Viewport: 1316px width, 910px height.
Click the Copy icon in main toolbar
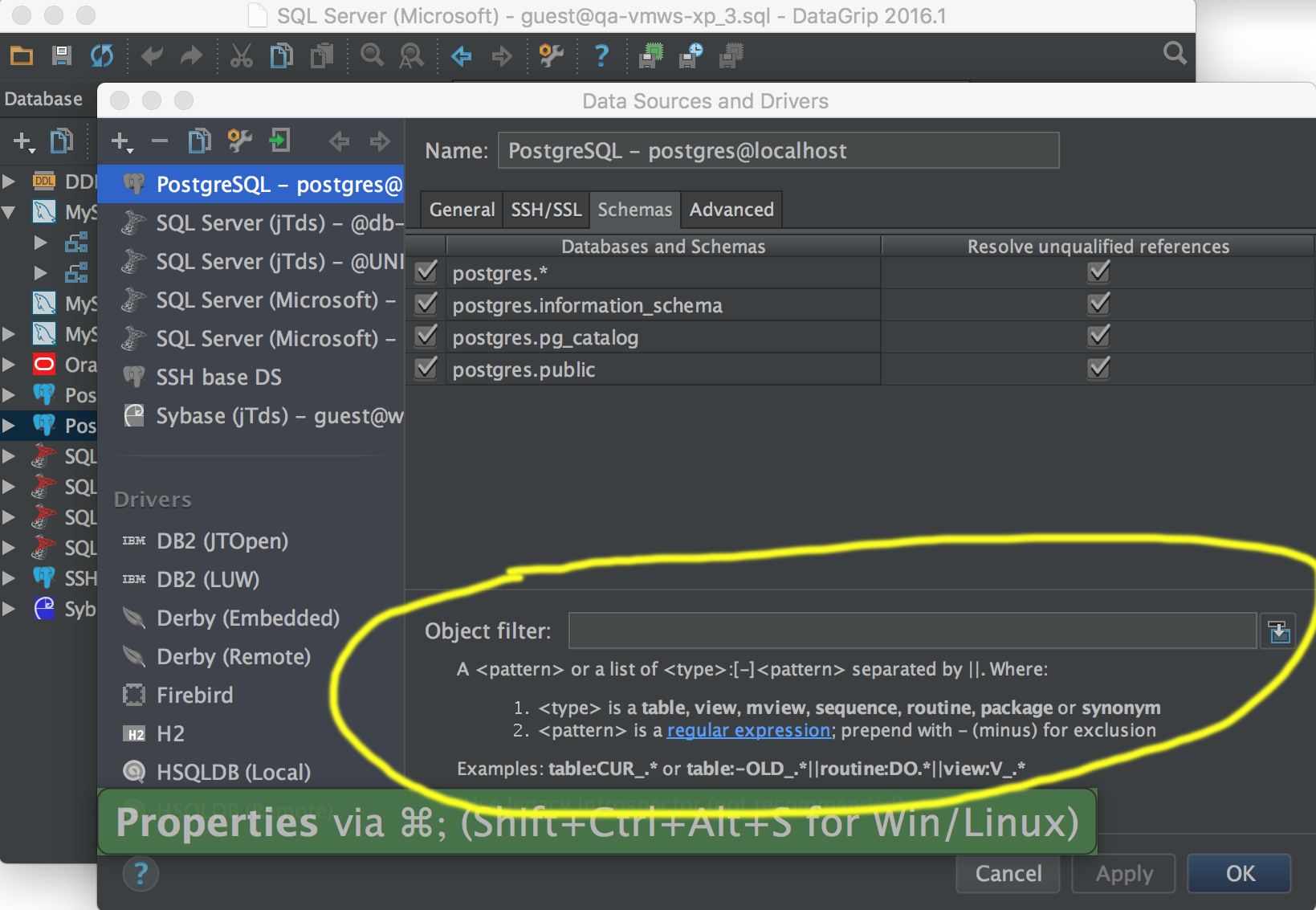[281, 55]
